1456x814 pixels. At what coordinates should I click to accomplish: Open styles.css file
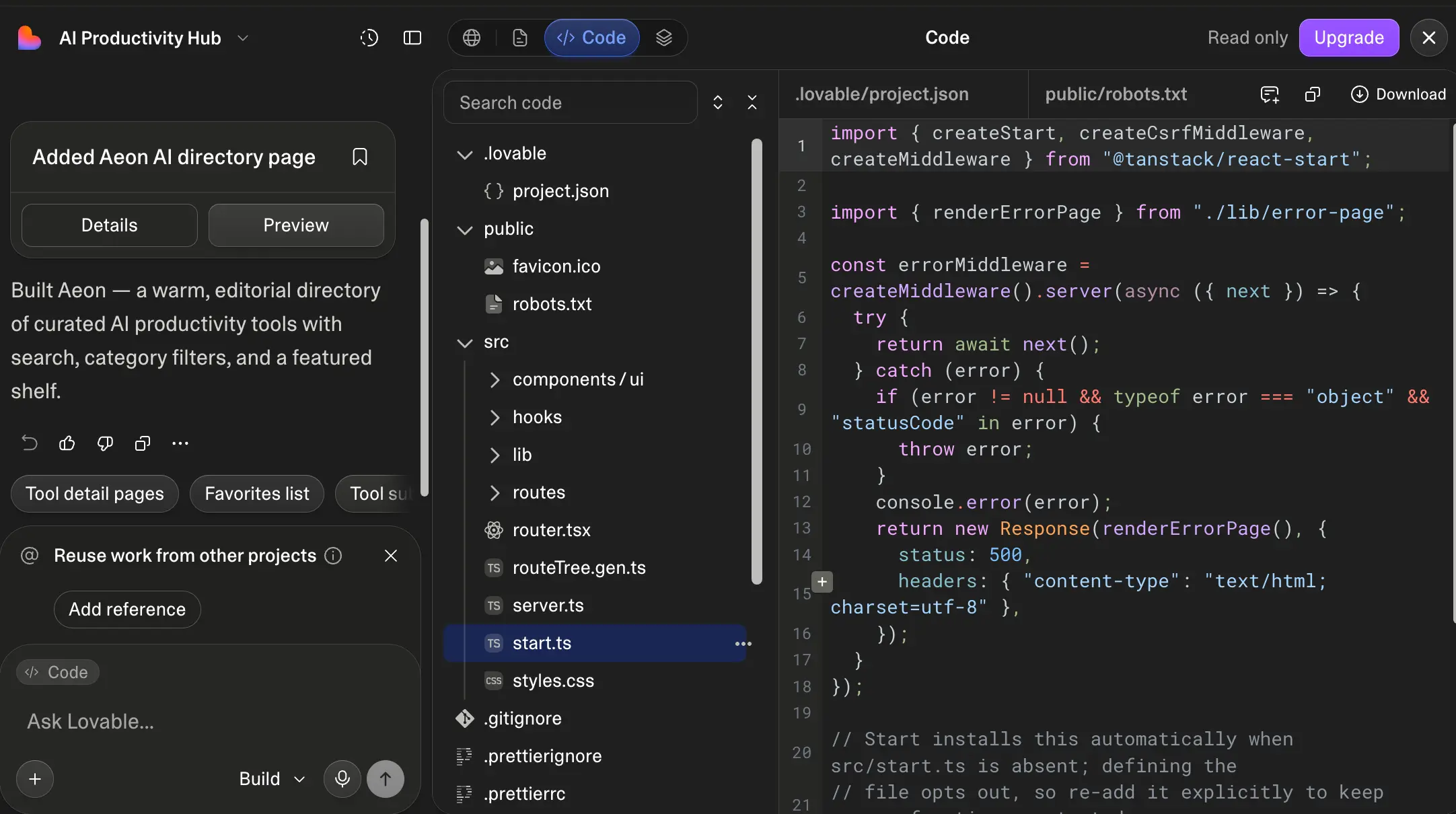596,681
